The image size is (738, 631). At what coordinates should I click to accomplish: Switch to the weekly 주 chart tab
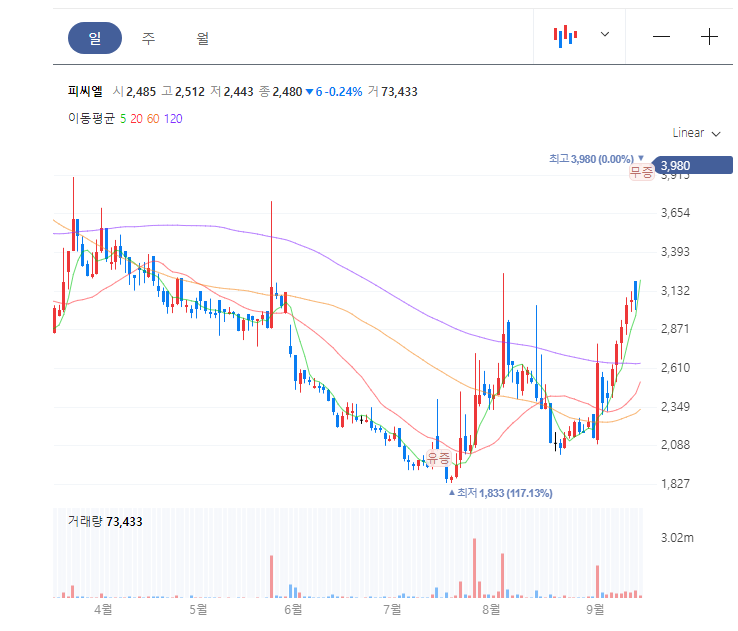[x=148, y=38]
